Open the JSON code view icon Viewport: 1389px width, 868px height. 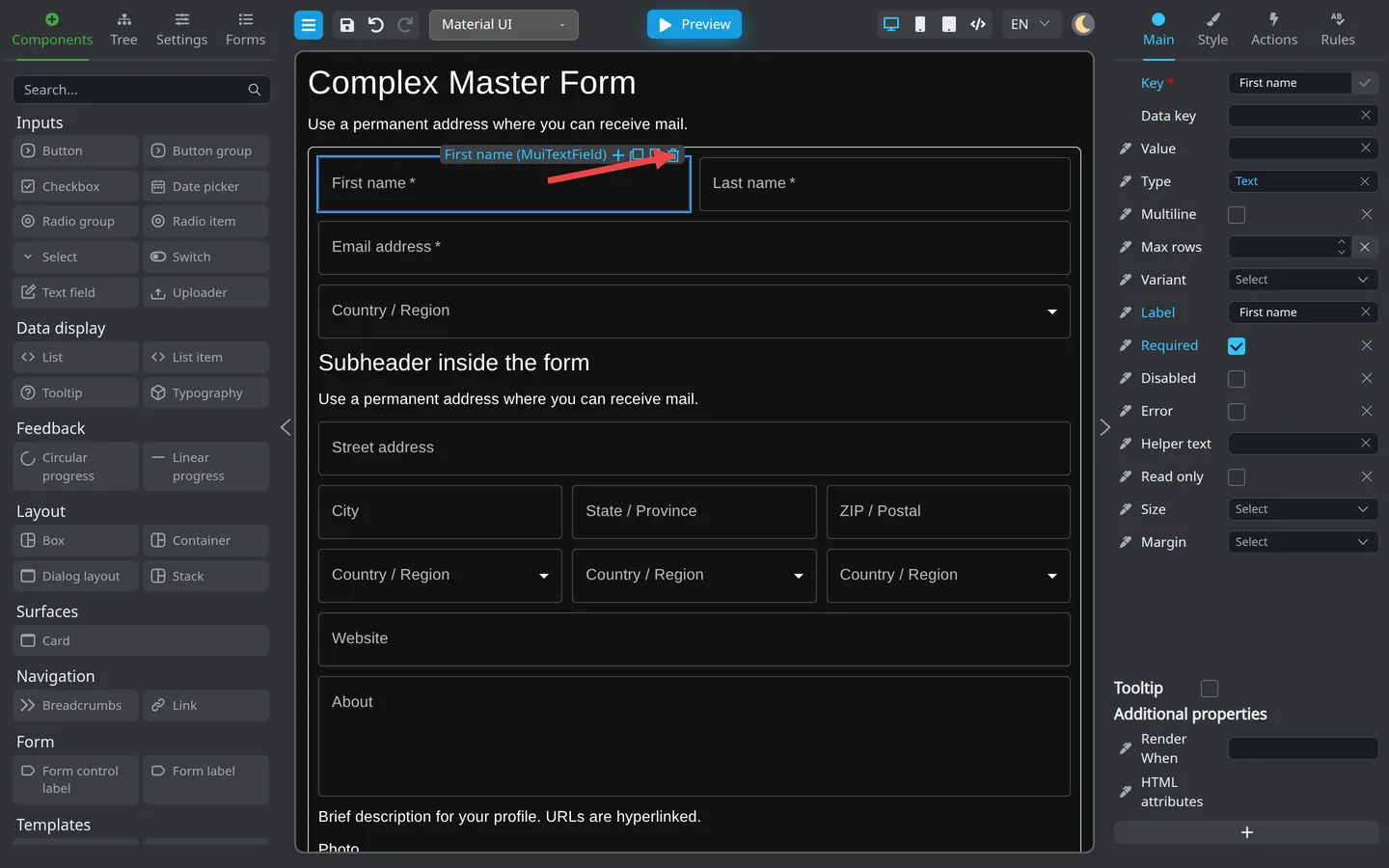coord(978,24)
